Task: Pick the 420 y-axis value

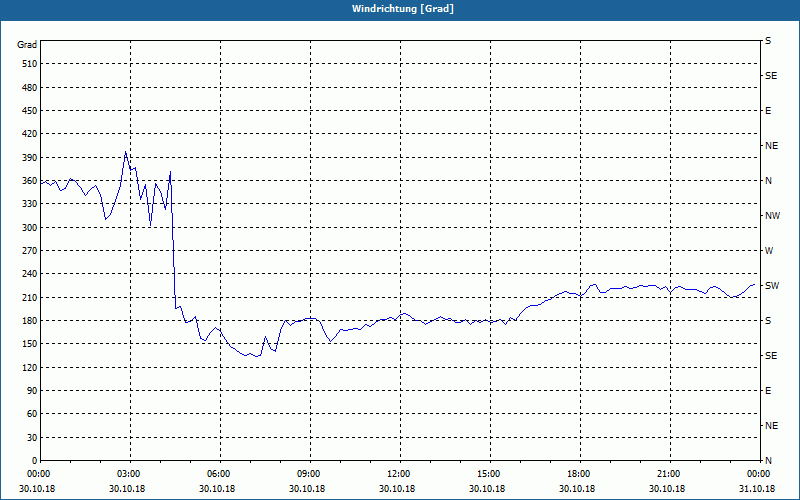Action: (x=30, y=134)
